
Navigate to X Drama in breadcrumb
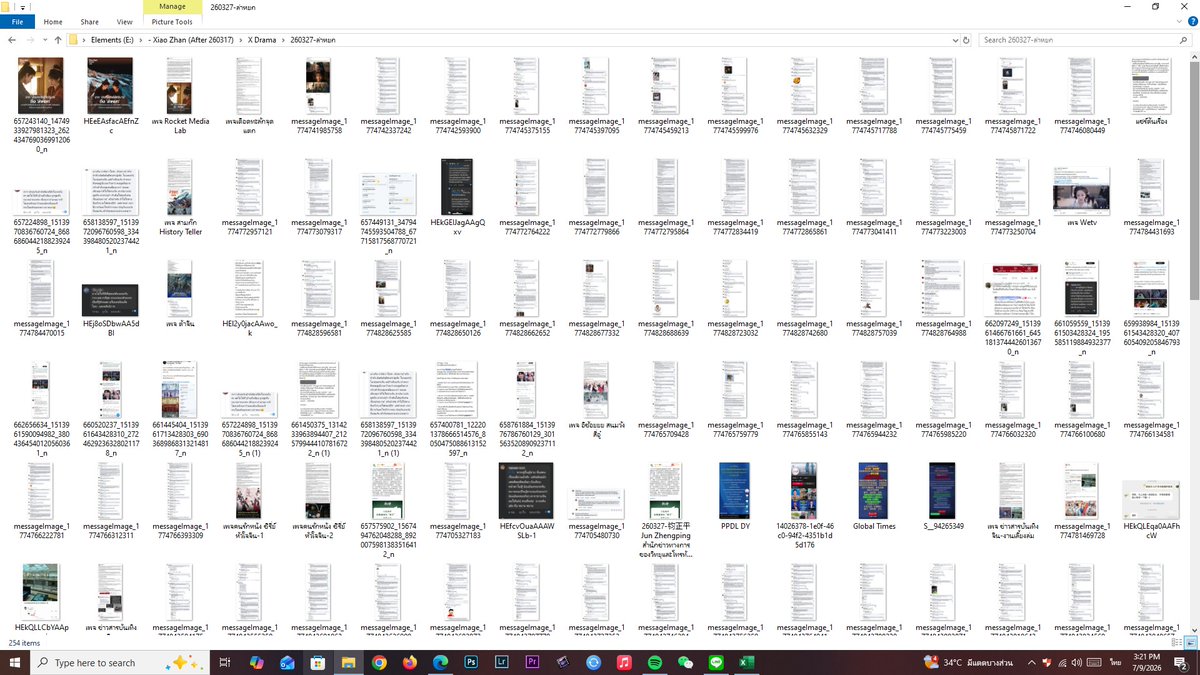point(262,40)
